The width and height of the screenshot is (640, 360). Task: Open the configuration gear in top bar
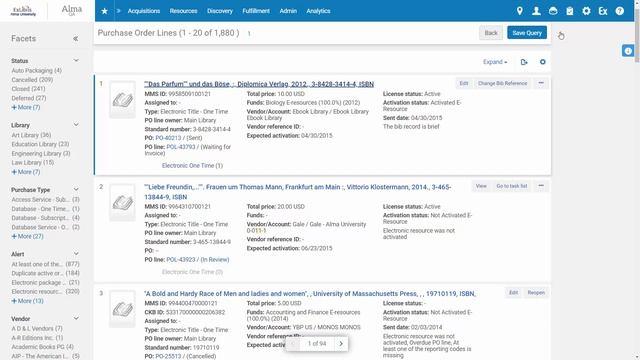click(586, 11)
